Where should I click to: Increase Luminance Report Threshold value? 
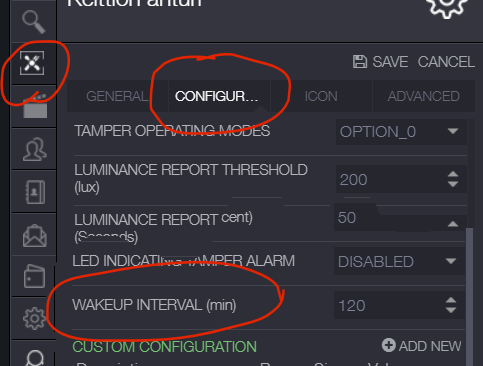(453, 175)
